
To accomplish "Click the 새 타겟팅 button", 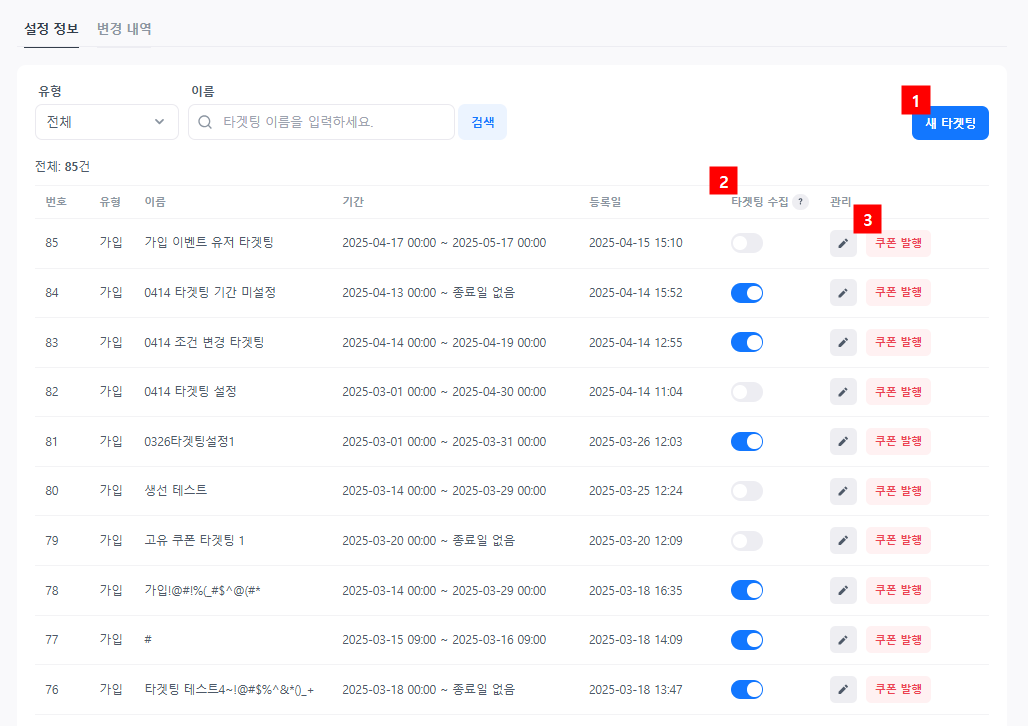I will coord(950,123).
